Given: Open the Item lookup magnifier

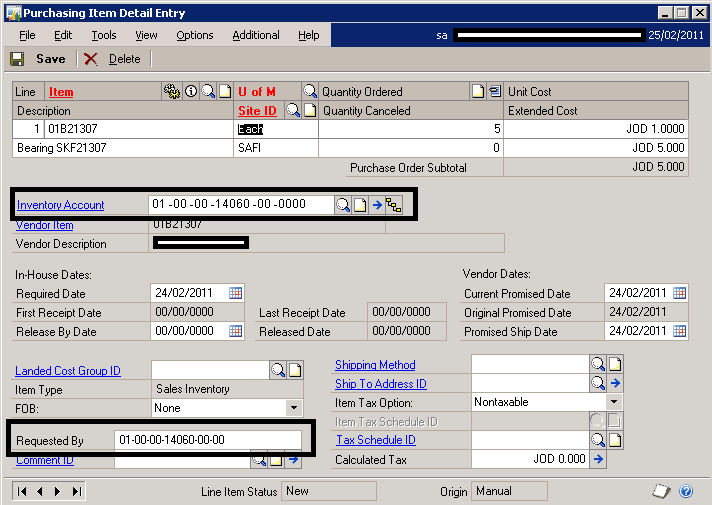Looking at the screenshot, I should pyautogui.click(x=208, y=91).
